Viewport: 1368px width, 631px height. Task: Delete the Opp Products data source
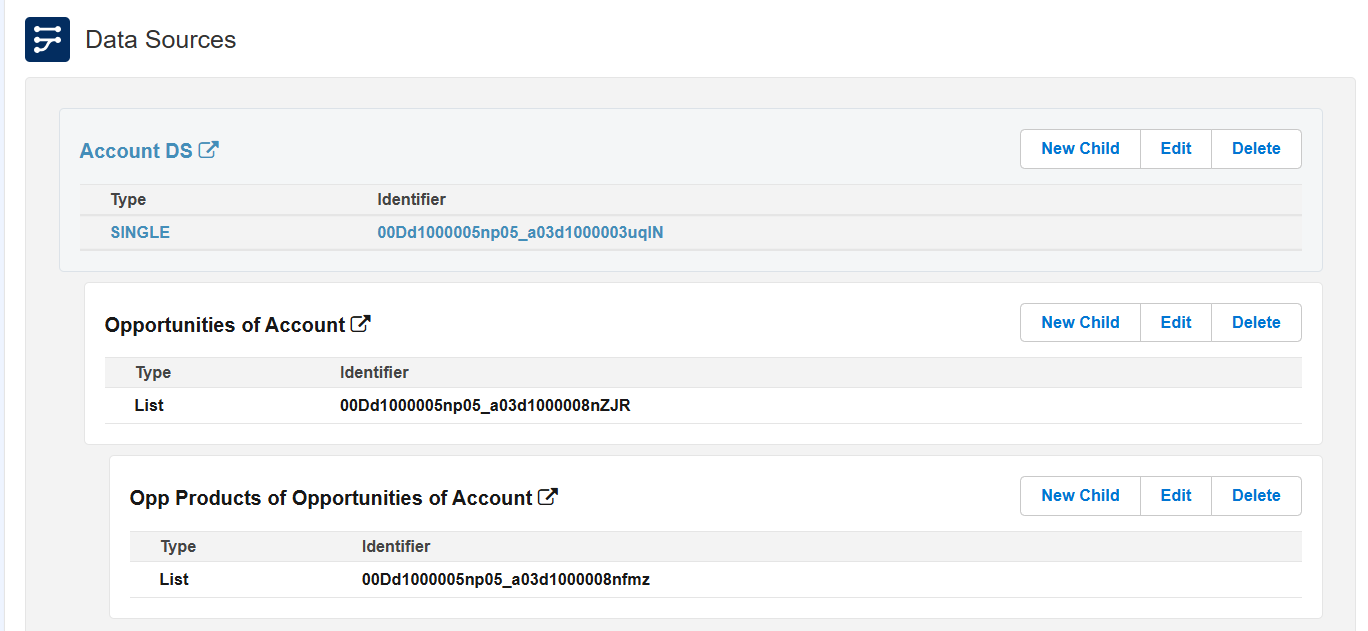point(1256,495)
